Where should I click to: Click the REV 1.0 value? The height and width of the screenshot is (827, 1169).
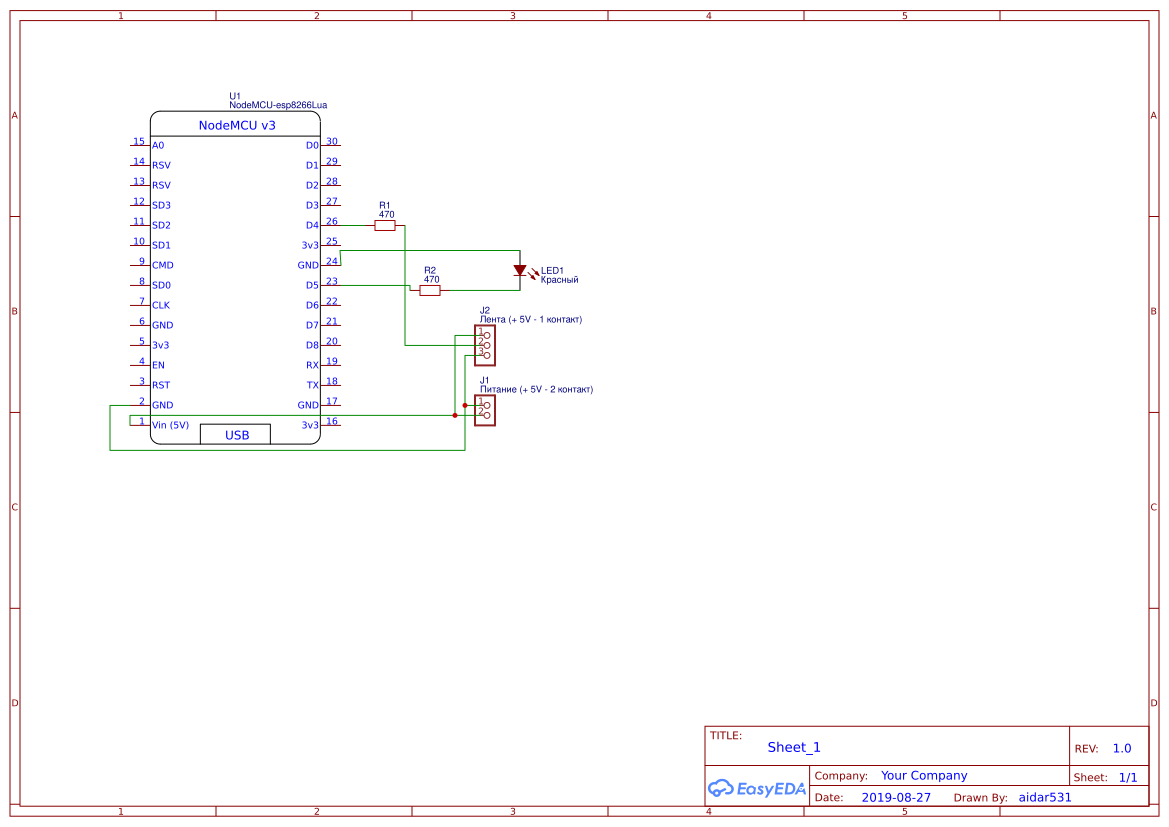1122,748
